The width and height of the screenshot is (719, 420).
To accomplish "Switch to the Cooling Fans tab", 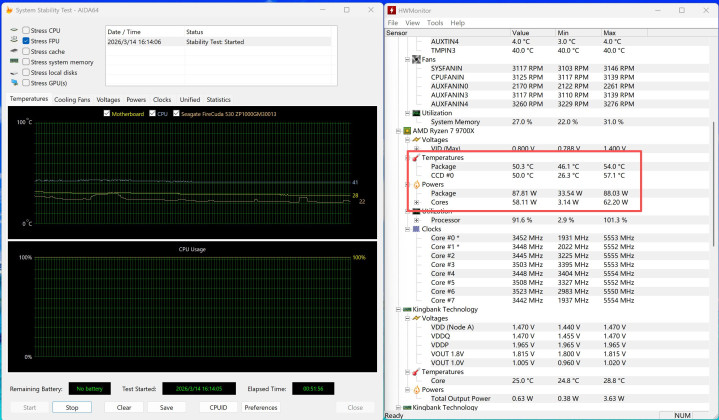I will click(72, 100).
